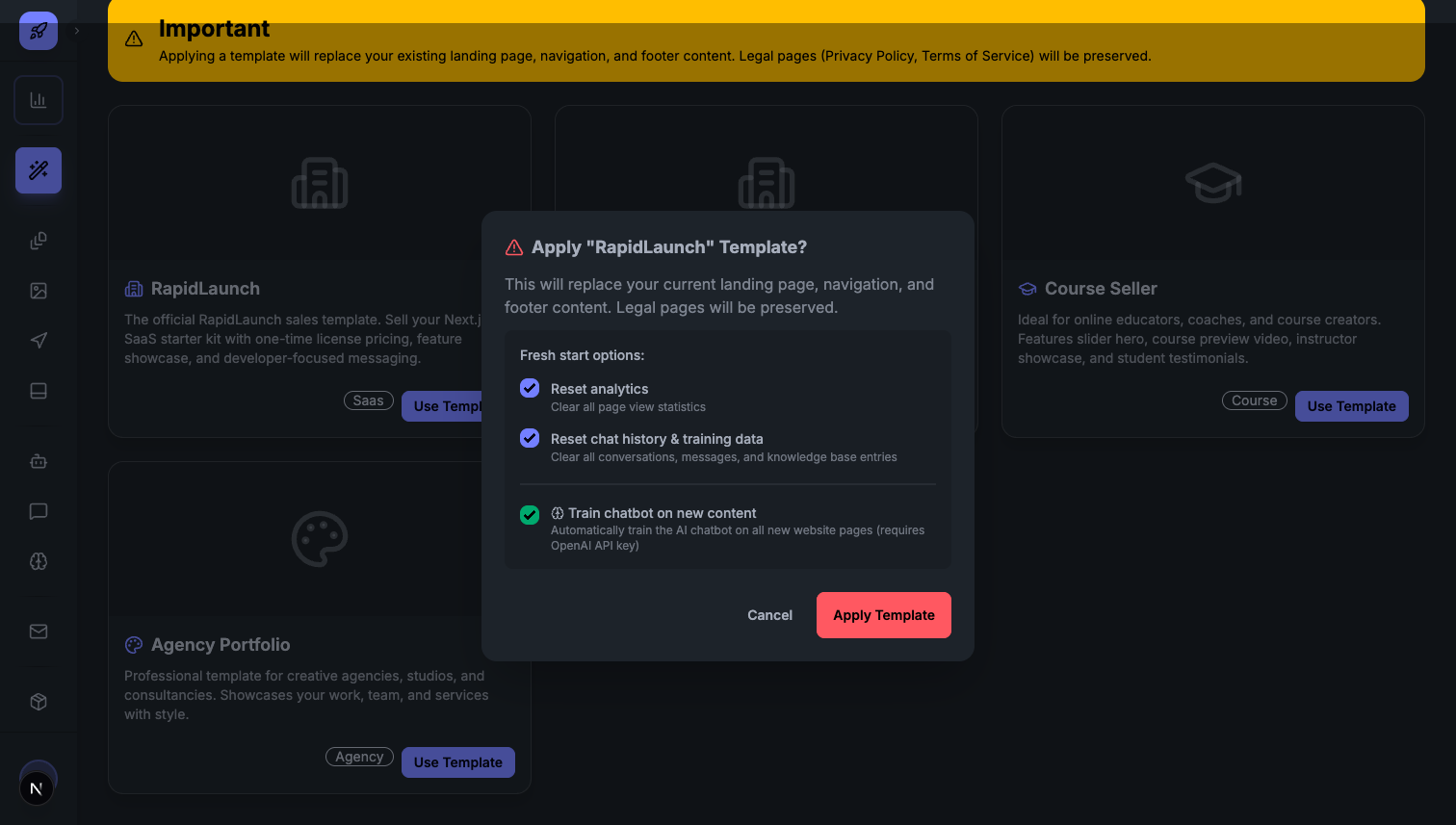1456x825 pixels.
Task: Select the magic wand templates sidebar icon
Action: 39,170
